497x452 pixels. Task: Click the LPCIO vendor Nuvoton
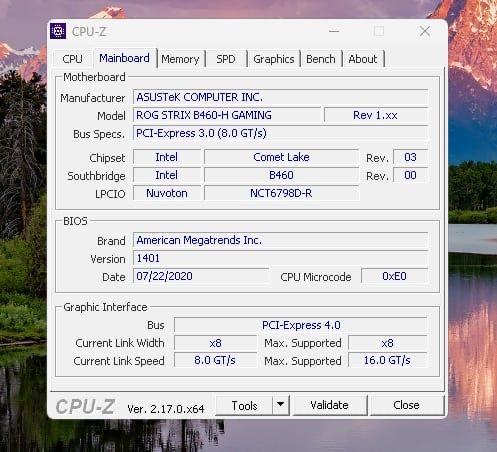click(167, 193)
